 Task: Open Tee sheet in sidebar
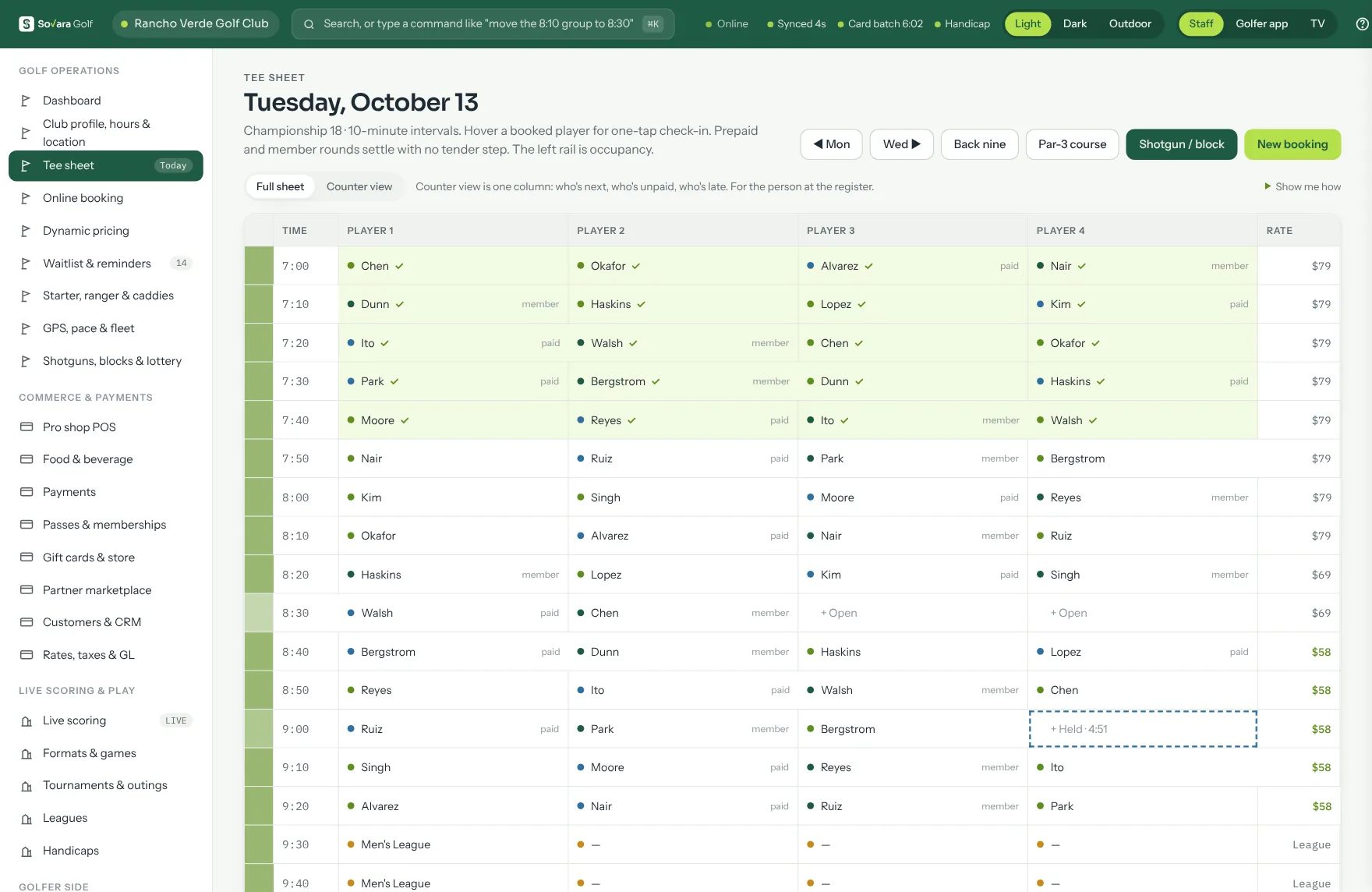point(106,166)
